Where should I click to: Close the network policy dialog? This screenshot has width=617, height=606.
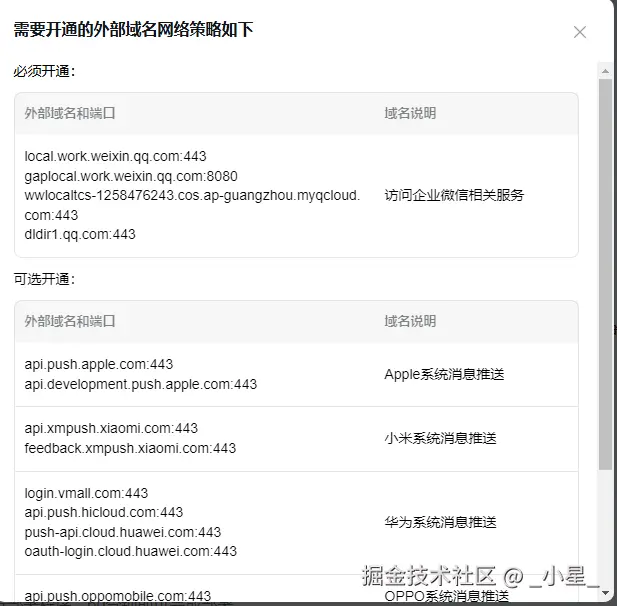click(580, 32)
